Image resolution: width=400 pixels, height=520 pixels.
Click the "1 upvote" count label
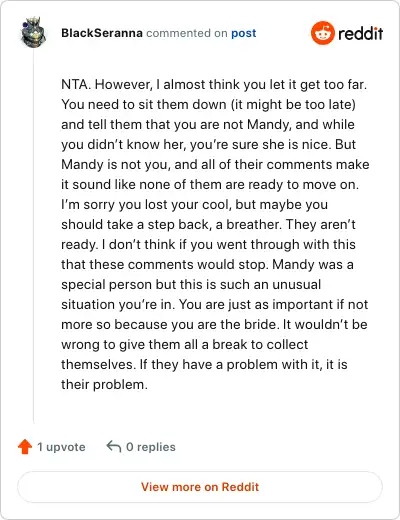(x=61, y=447)
